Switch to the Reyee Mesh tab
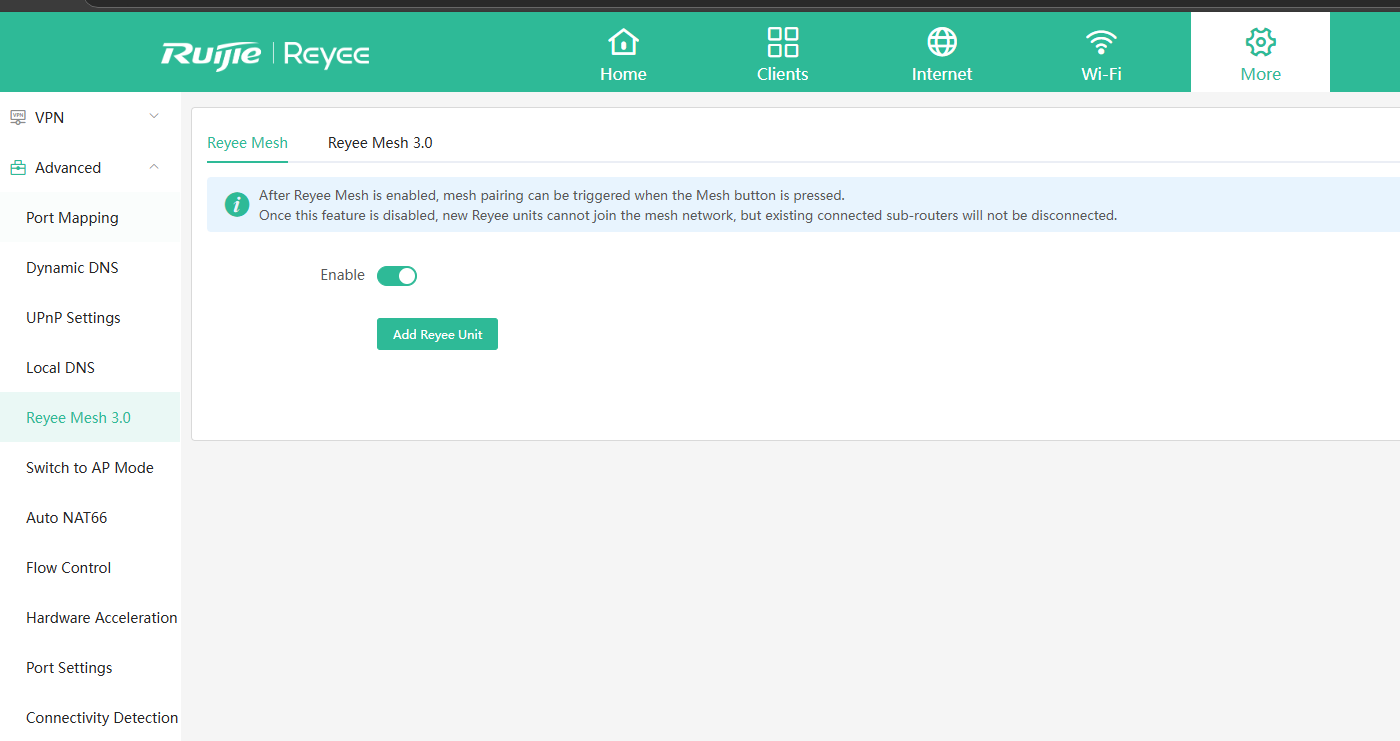This screenshot has width=1400, height=741. tap(247, 143)
